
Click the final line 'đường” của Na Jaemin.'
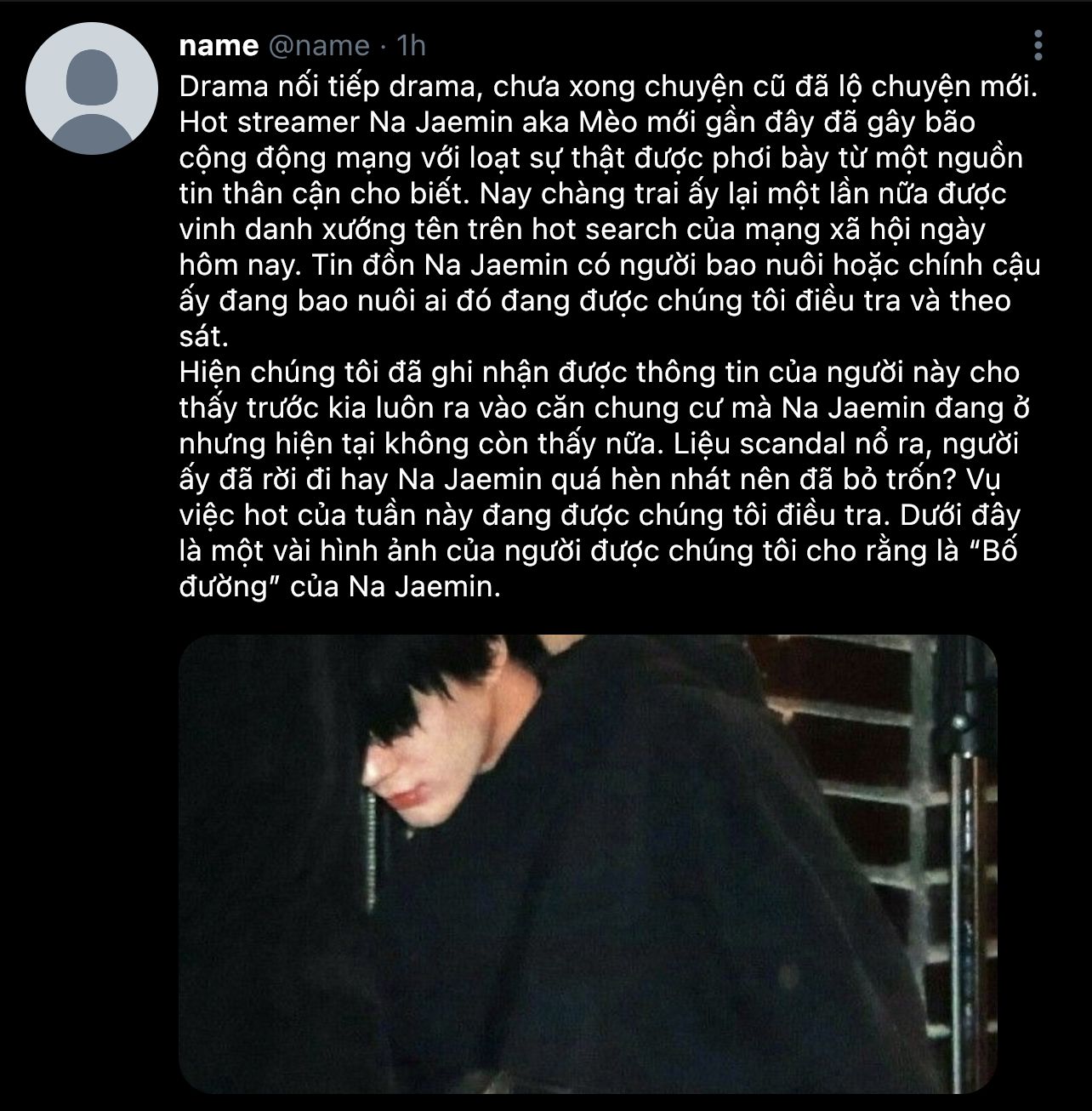[x=340, y=587]
